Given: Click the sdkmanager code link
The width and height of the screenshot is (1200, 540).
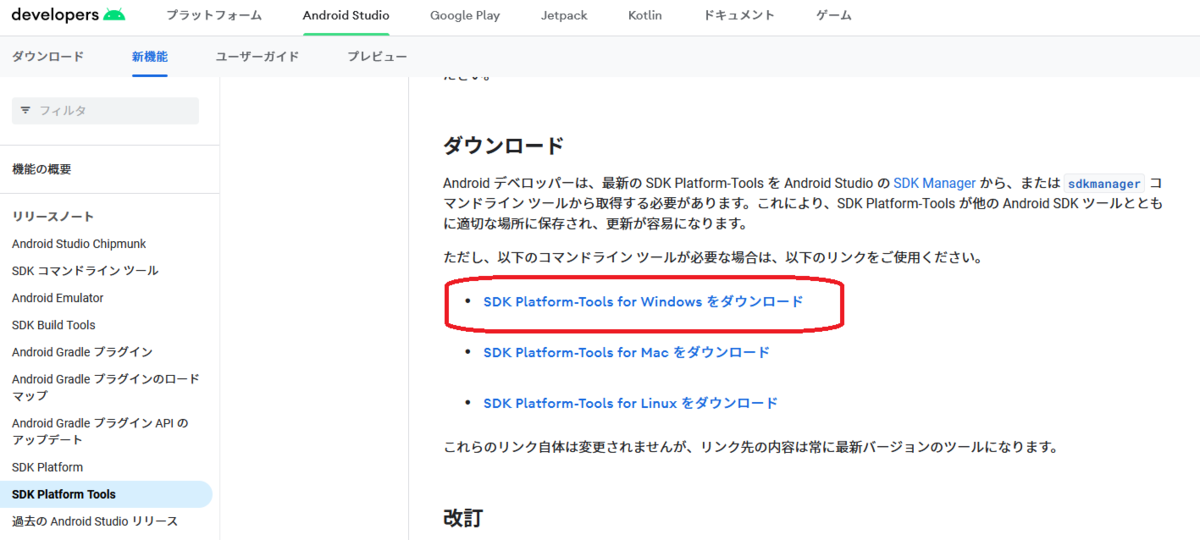Looking at the screenshot, I should [x=1103, y=184].
